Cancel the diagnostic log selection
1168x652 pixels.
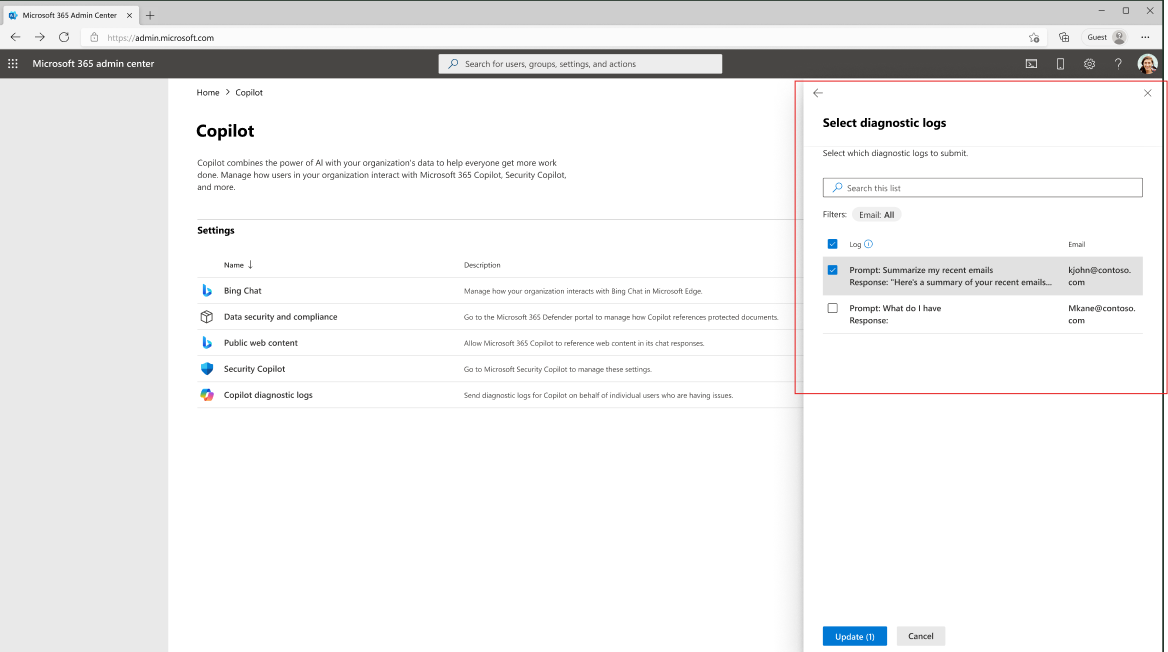pos(921,636)
